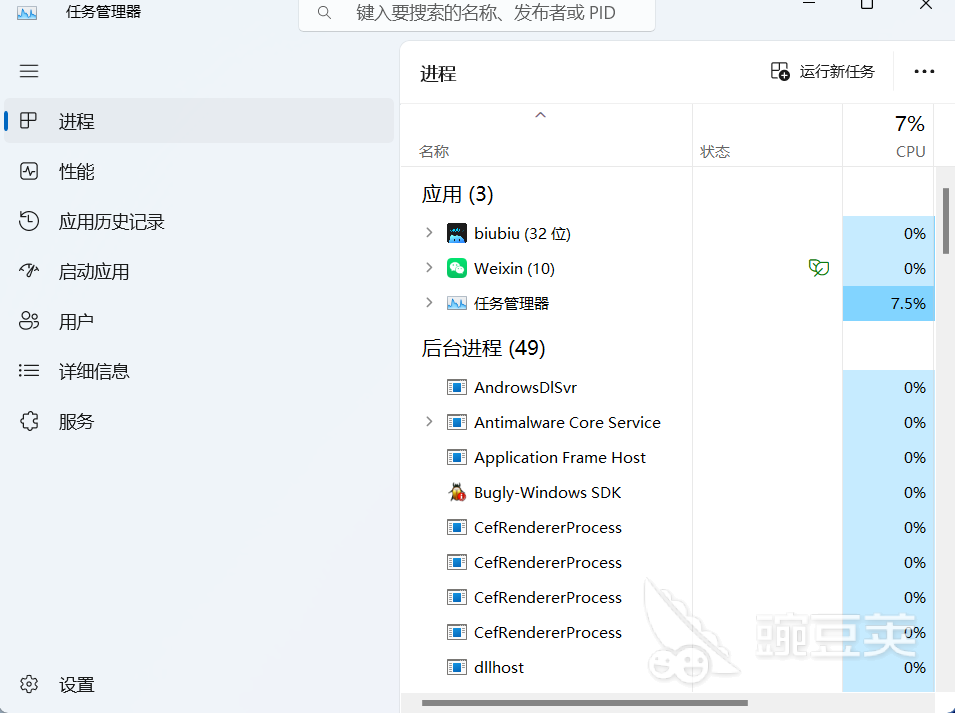Open the three-dot more options menu

click(924, 72)
